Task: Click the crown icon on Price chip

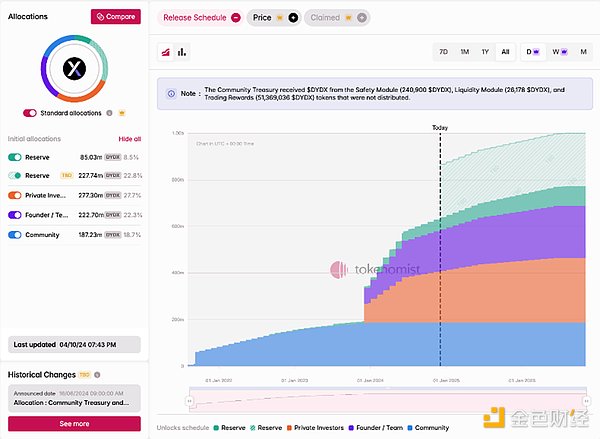Action: tap(280, 18)
